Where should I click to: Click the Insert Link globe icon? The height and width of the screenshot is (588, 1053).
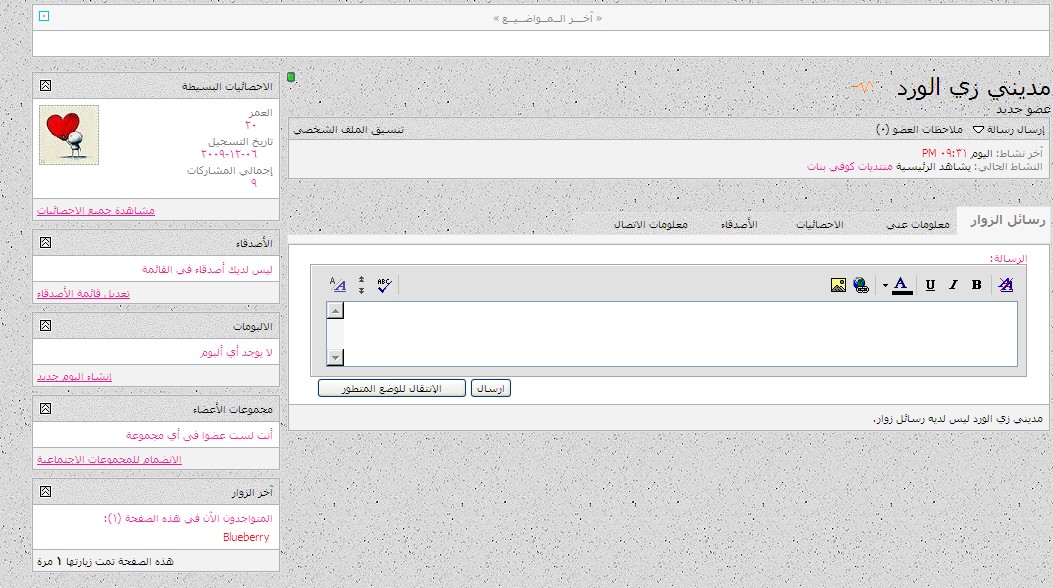click(x=861, y=285)
